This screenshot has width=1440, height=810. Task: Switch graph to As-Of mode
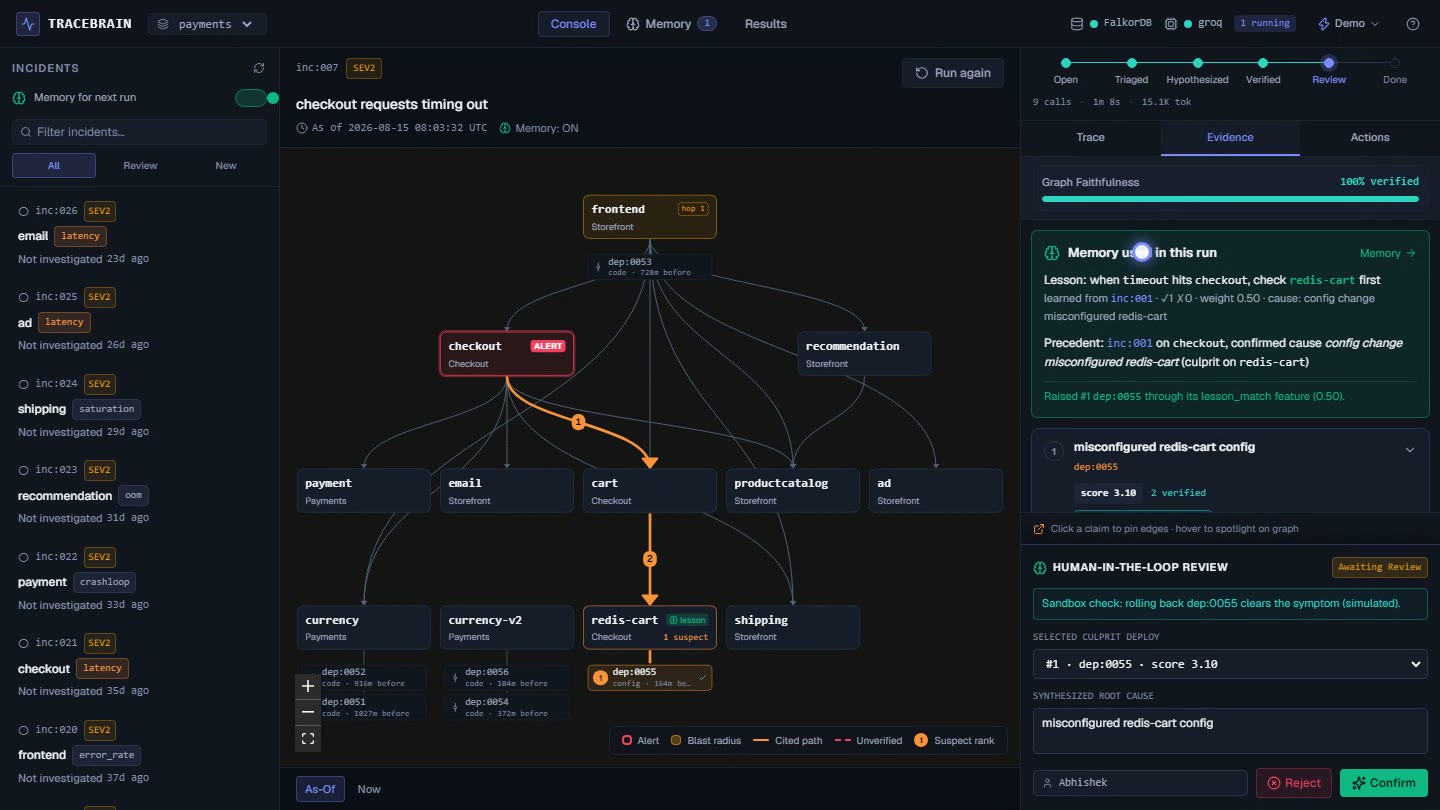(x=320, y=789)
